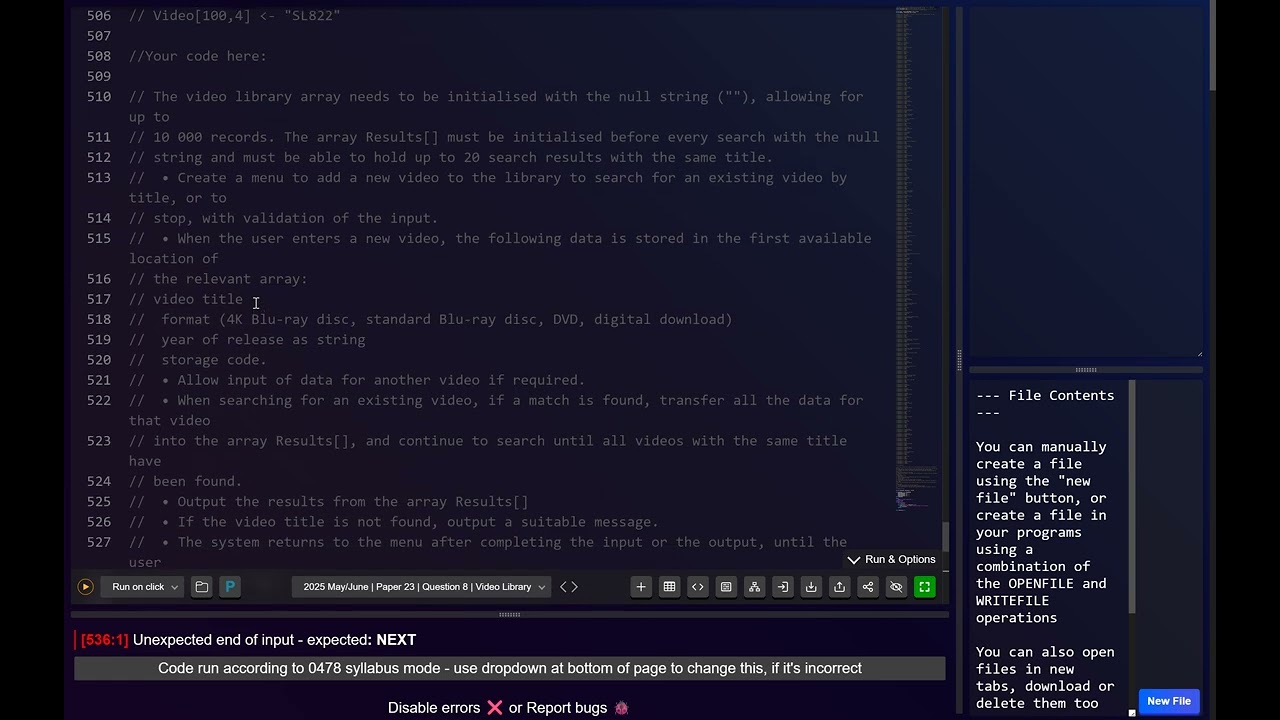Open the list panel icon

tap(726, 587)
